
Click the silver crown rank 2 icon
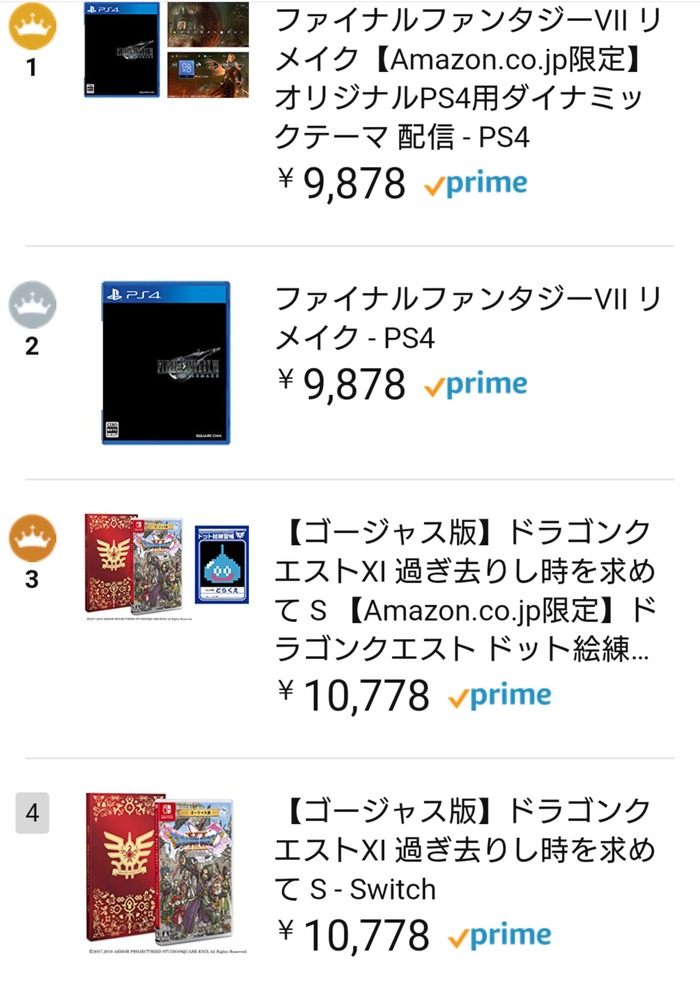[32, 304]
